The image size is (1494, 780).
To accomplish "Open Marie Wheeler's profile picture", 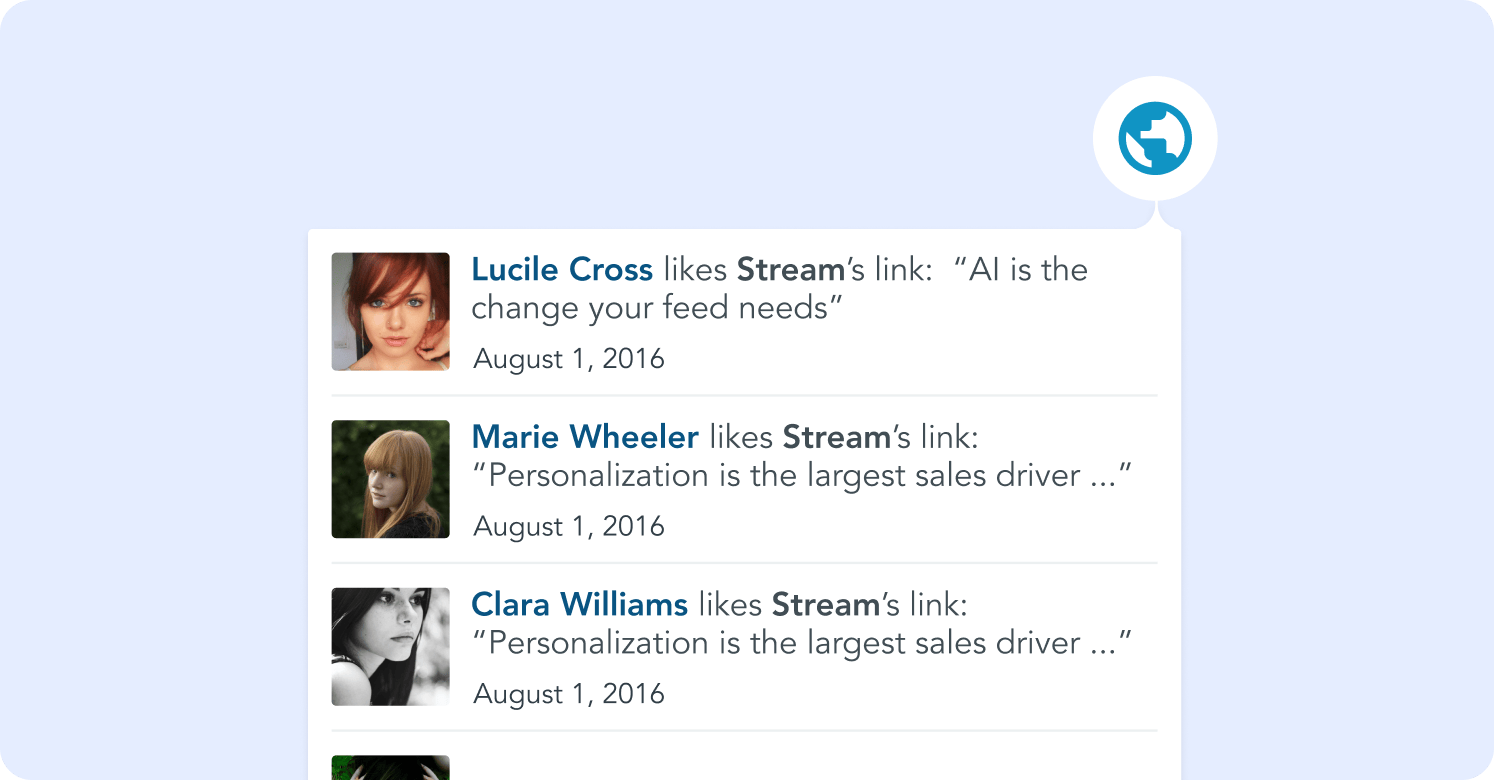I will (390, 478).
